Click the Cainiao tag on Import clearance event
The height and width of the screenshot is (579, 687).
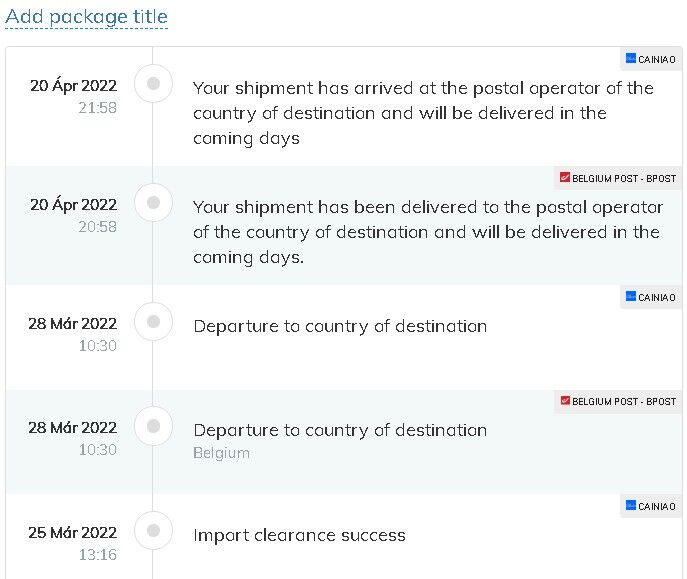tap(651, 506)
